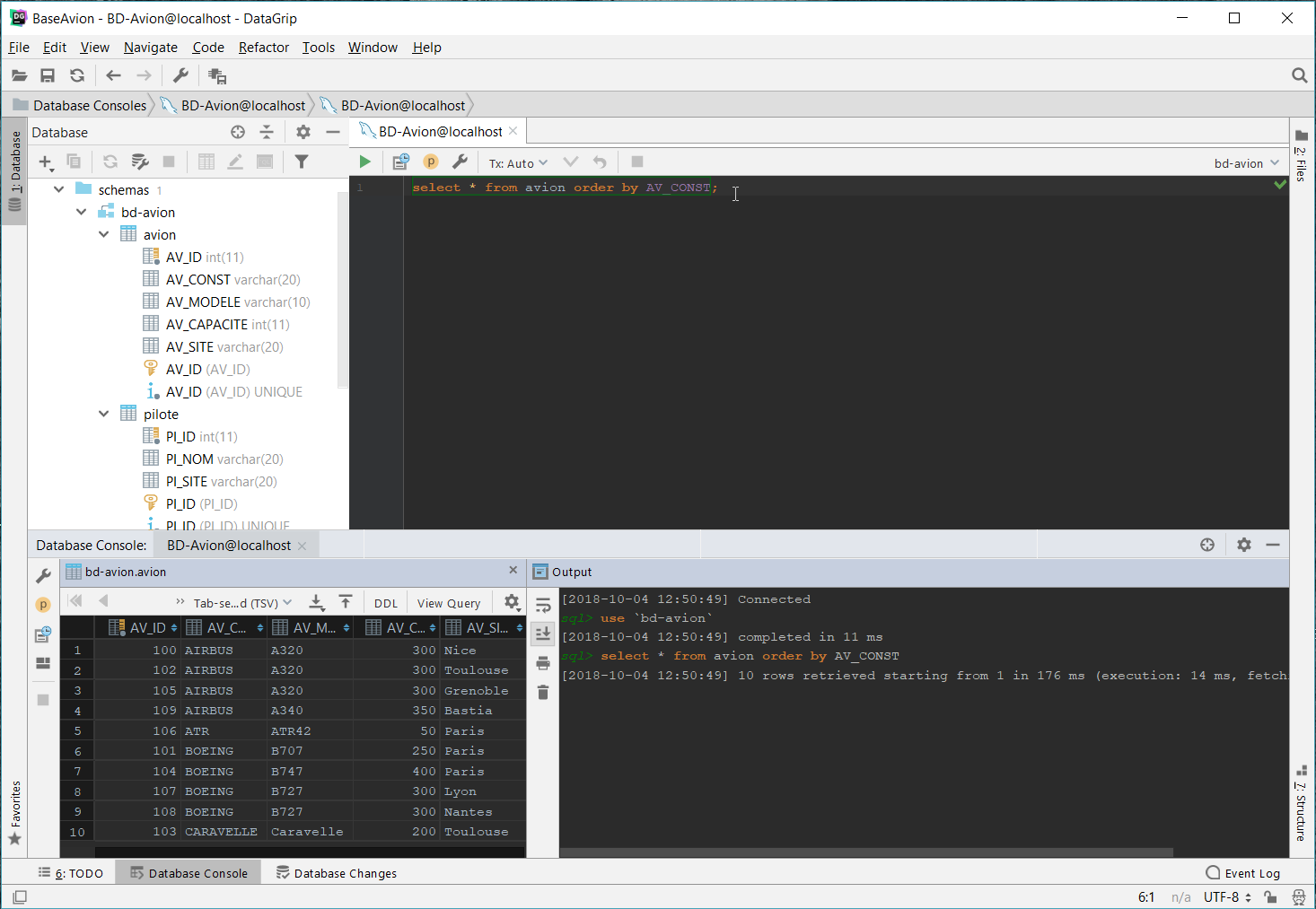The height and width of the screenshot is (909, 1316).
Task: Click the View Query button
Action: coord(449,602)
